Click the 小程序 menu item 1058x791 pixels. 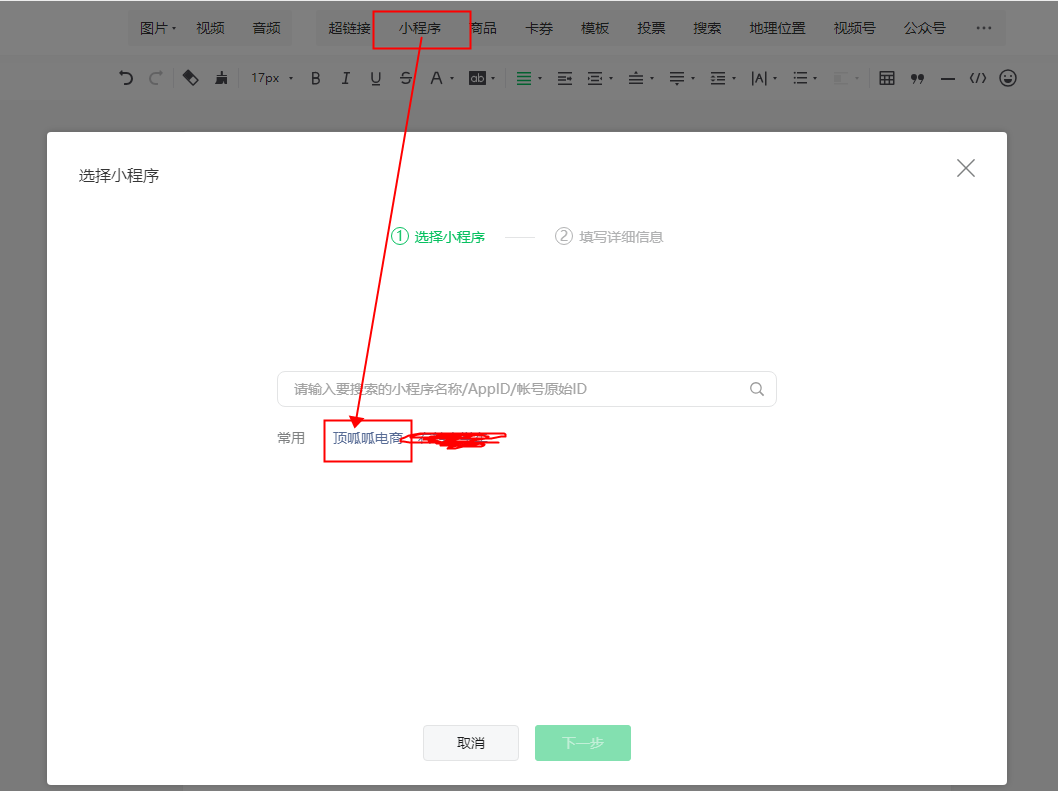[x=420, y=28]
